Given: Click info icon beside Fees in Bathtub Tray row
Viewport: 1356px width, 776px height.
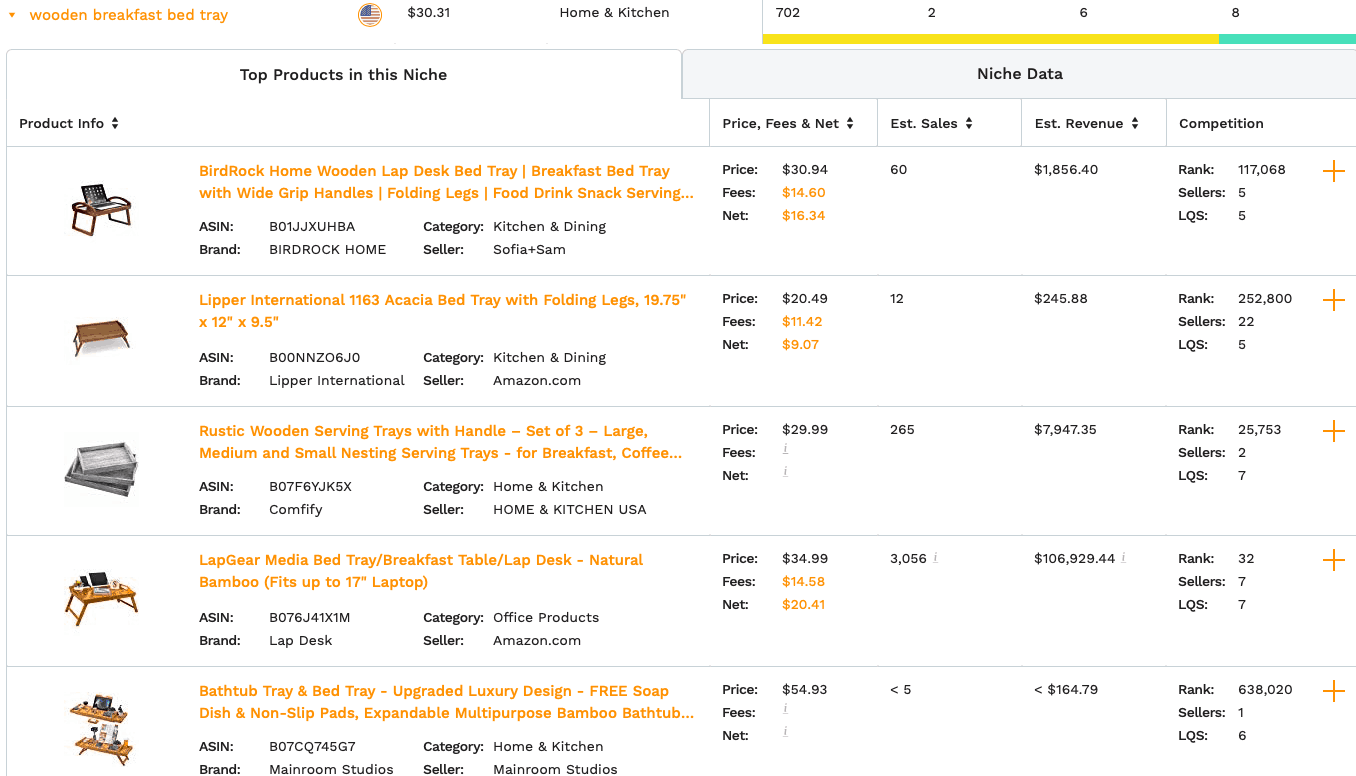Looking at the screenshot, I should pos(785,709).
